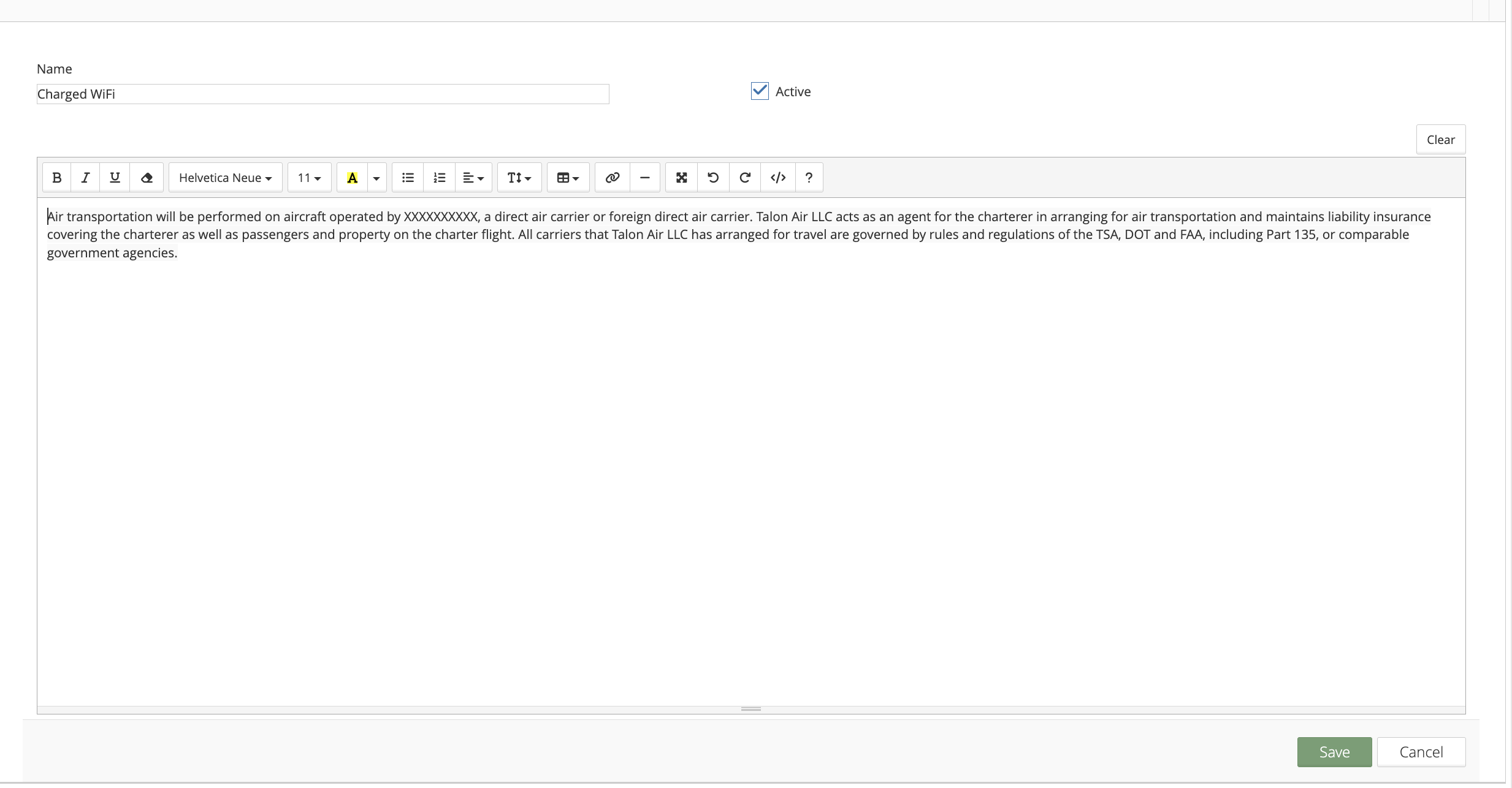Open the line height dropdown
Screen dimensions: 1512x788
click(519, 178)
